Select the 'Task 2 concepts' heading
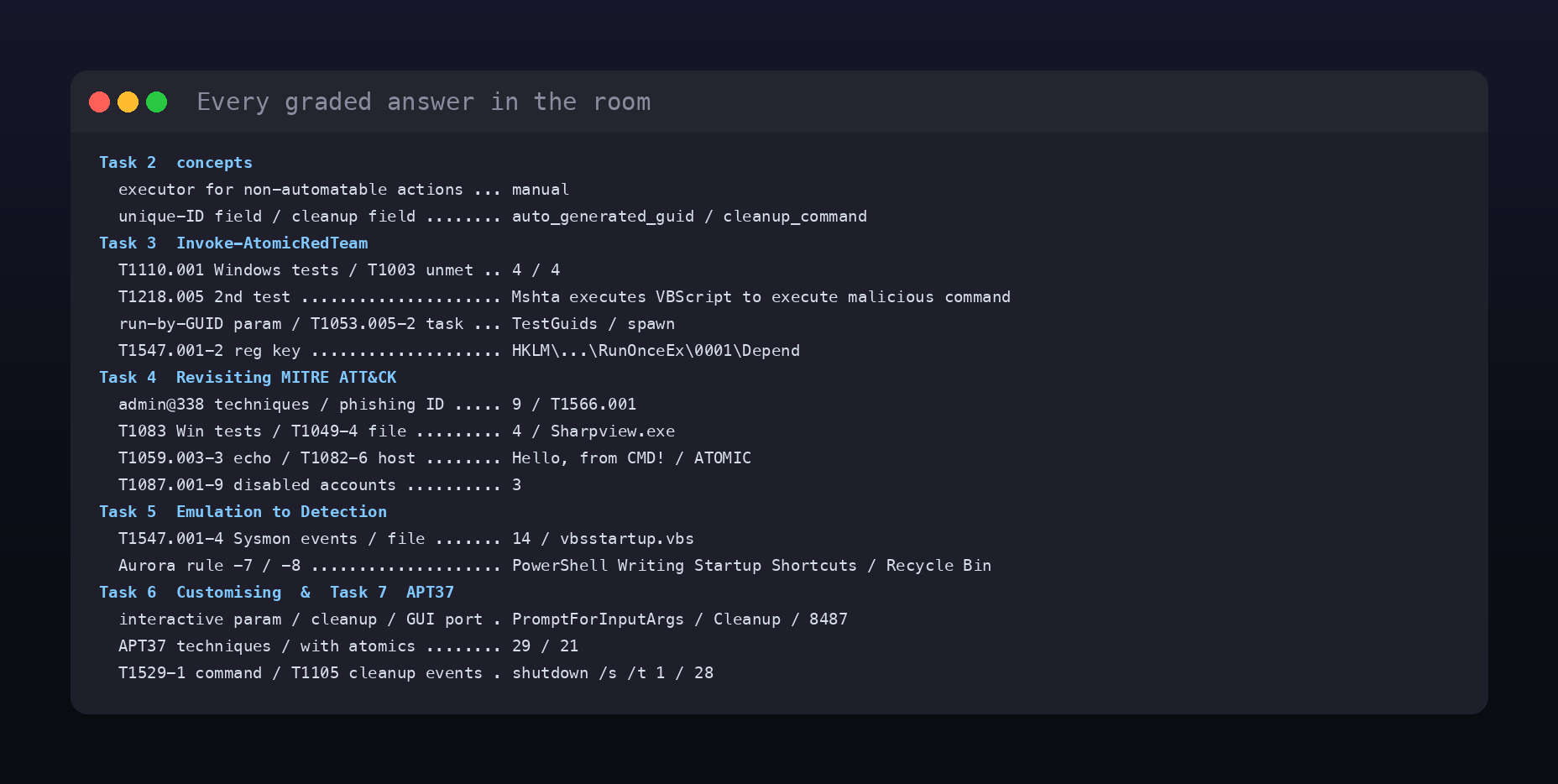Viewport: 1558px width, 784px height. pyautogui.click(x=175, y=162)
